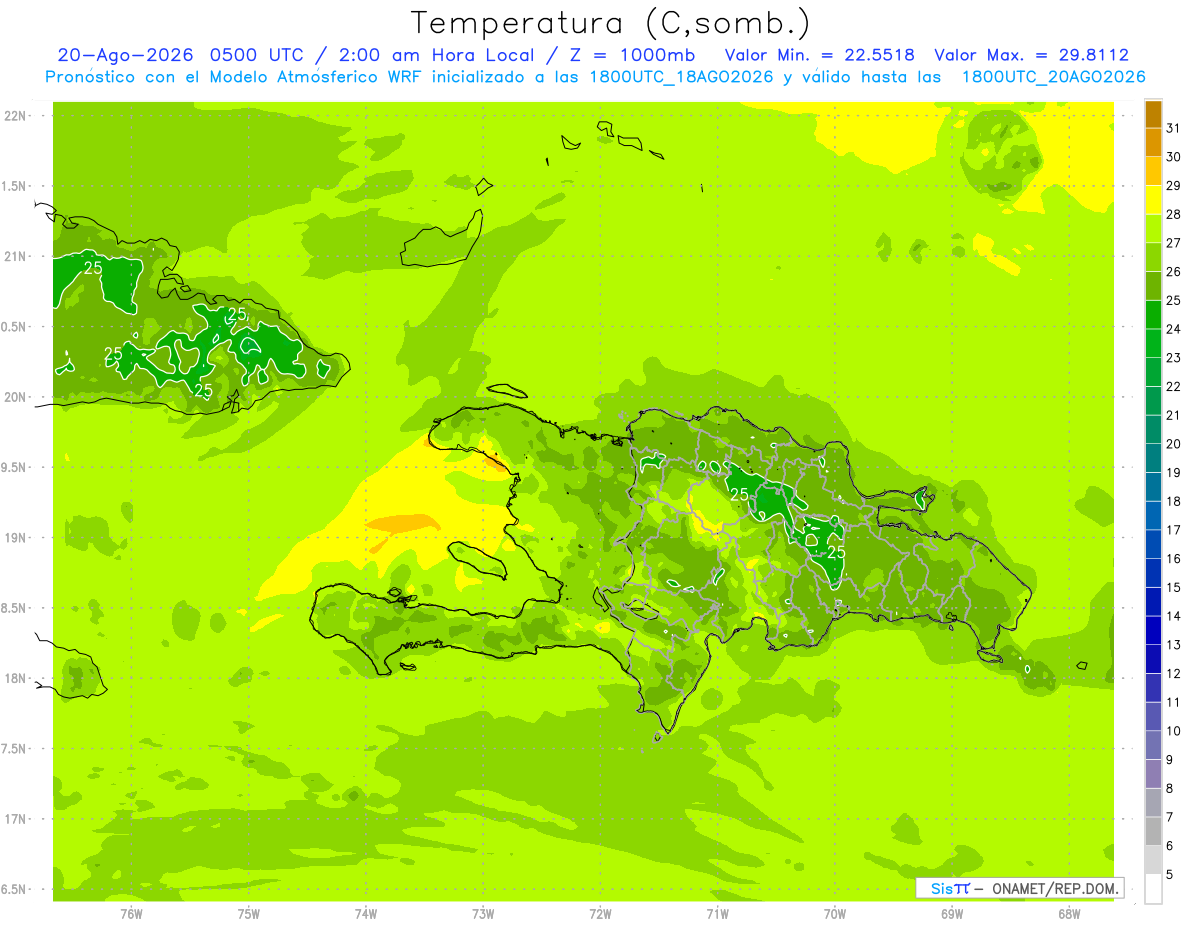Viewport: 1200px width, 927px height.
Task: Click the "70W" longitude tick label
Action: 835,915
